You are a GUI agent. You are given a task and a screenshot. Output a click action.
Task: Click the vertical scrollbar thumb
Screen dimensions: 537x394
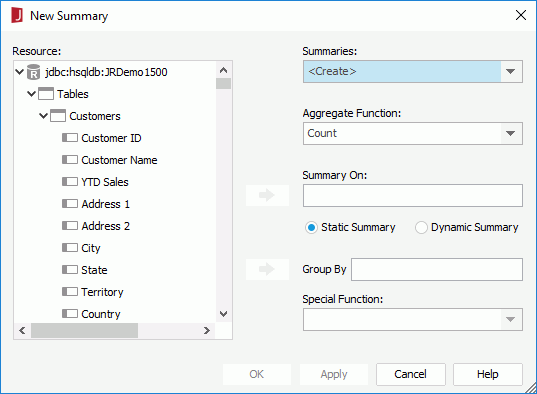224,84
